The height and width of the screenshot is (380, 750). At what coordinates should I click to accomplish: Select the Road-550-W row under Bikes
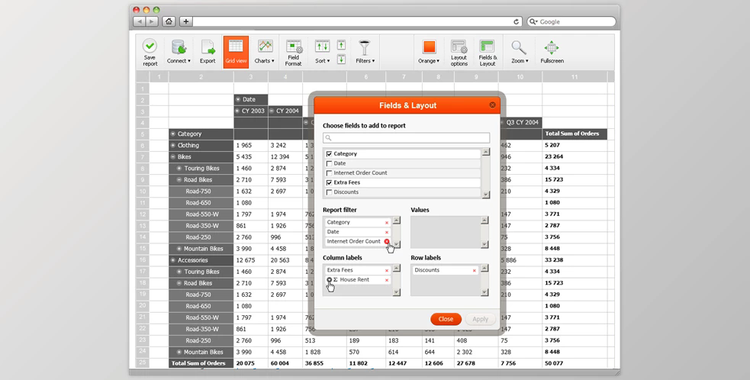(x=201, y=214)
